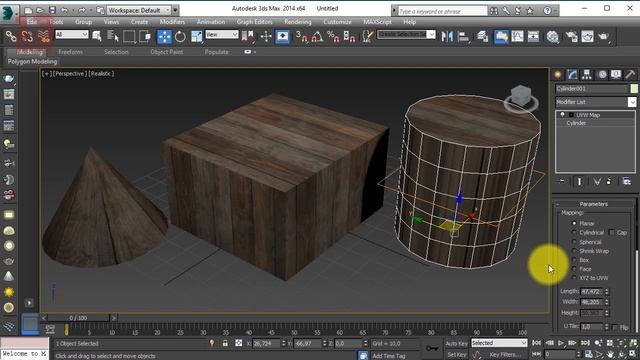This screenshot has width=640, height=360.
Task: Open the Material Editor
Action: coord(553,37)
